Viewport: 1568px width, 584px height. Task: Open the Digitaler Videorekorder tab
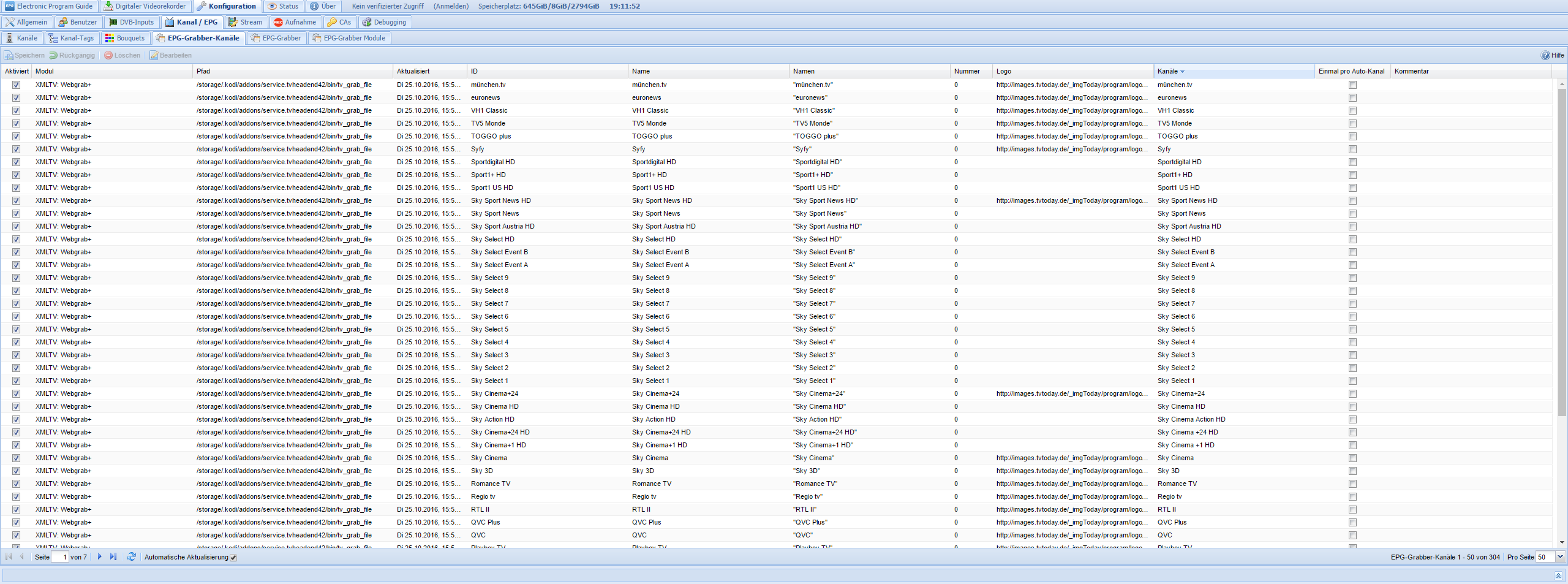click(x=145, y=6)
